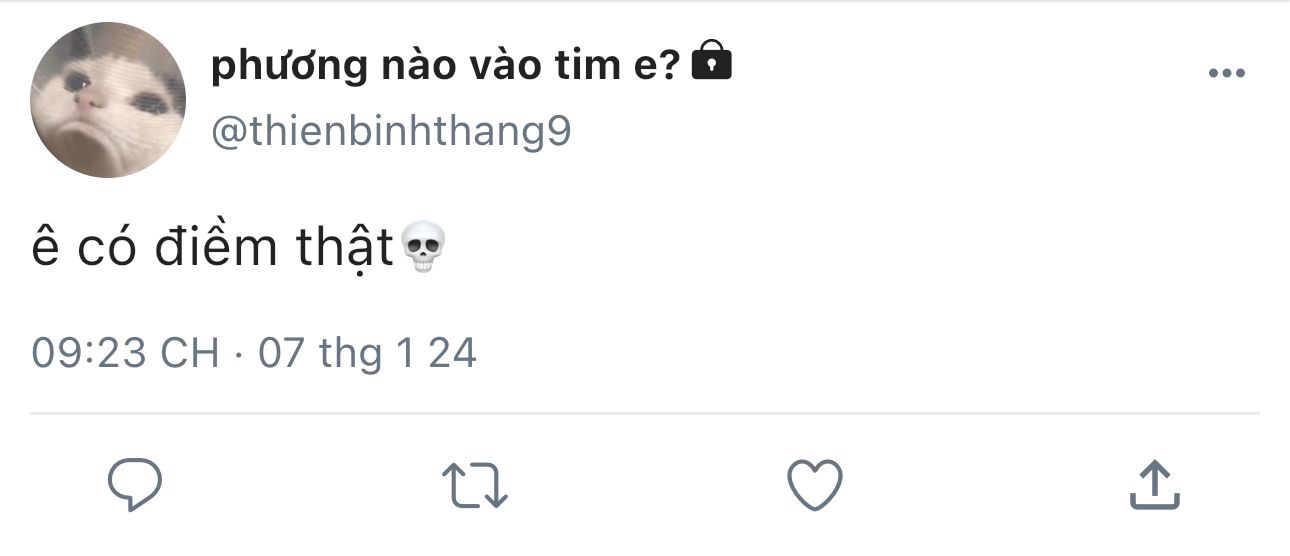1290x556 pixels.
Task: Retweet this post with the arrows icon
Action: click(x=475, y=485)
